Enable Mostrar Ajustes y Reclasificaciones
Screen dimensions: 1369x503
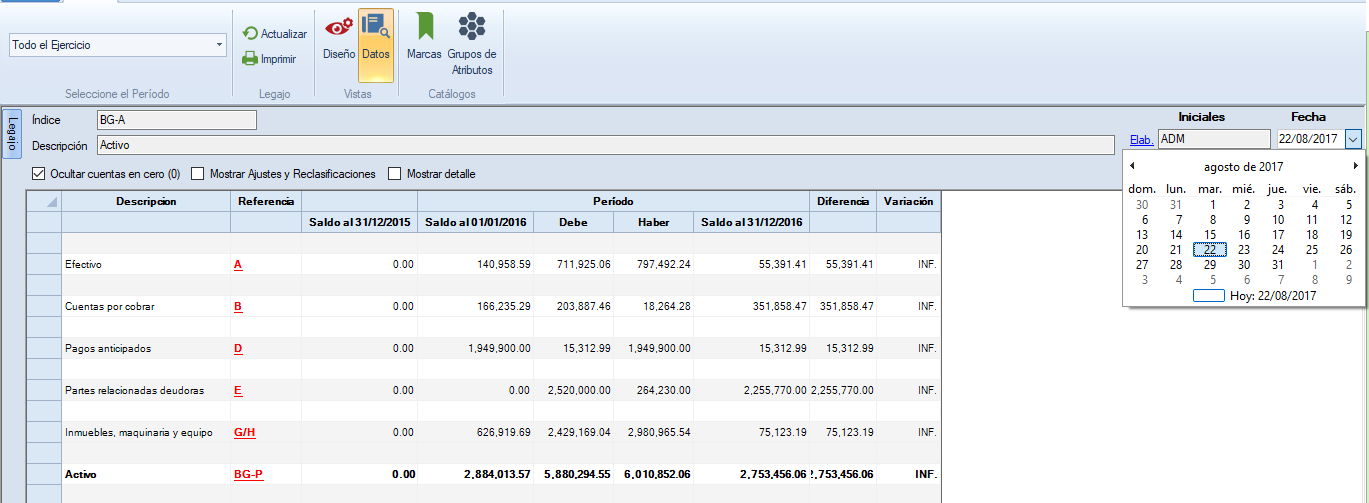click(x=198, y=174)
